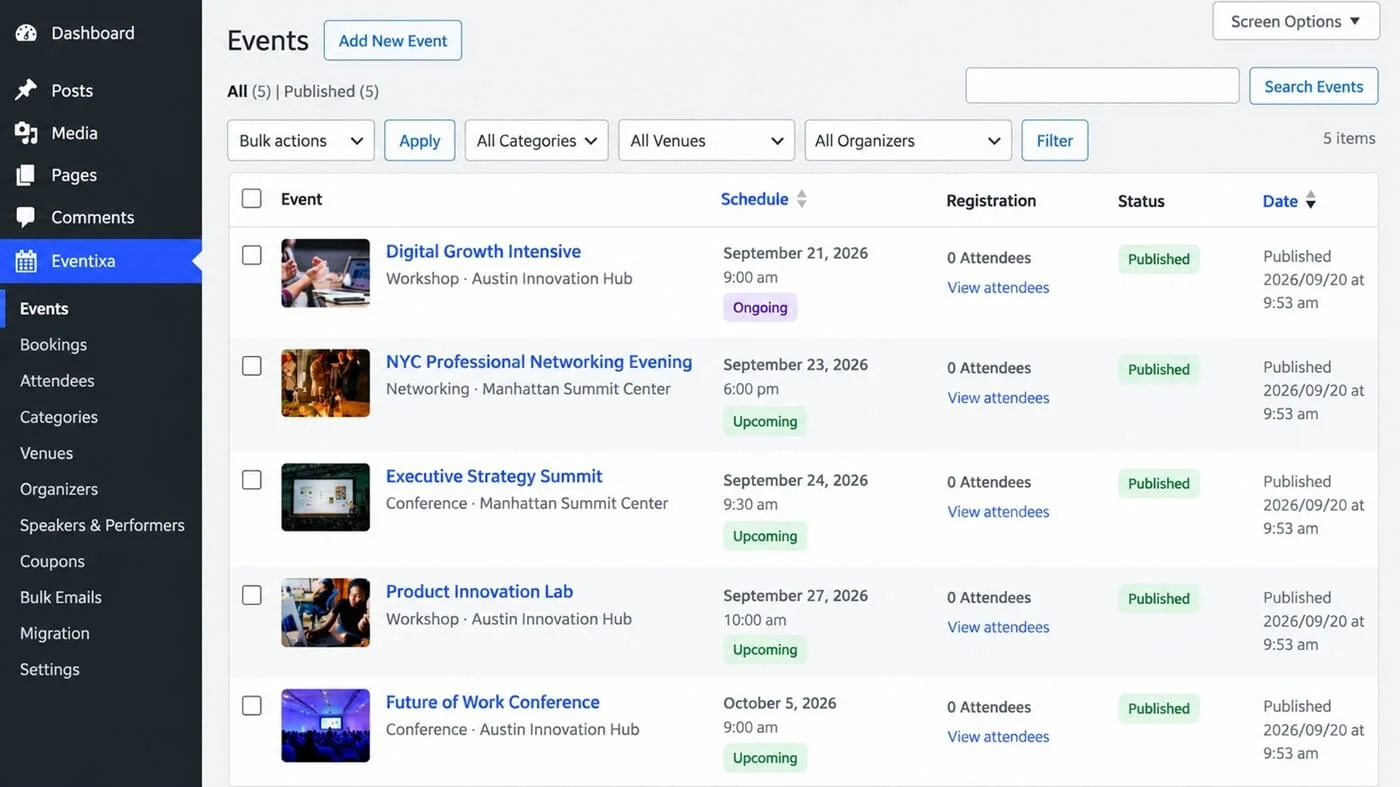Click the Filter button
This screenshot has width=1400, height=787.
pos(1055,141)
